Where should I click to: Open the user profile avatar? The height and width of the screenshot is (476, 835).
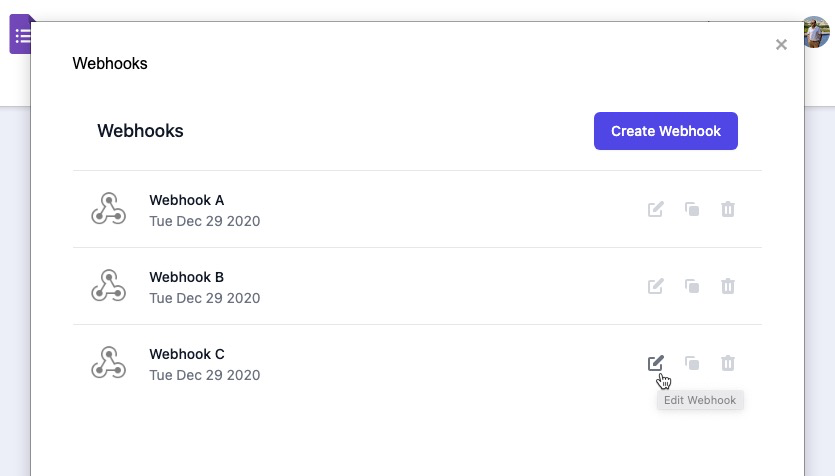click(816, 32)
